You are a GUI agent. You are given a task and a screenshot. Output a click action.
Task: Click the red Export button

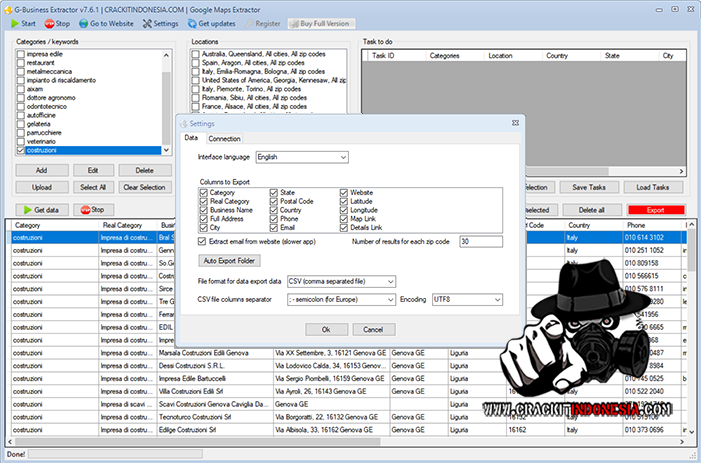pos(656,210)
